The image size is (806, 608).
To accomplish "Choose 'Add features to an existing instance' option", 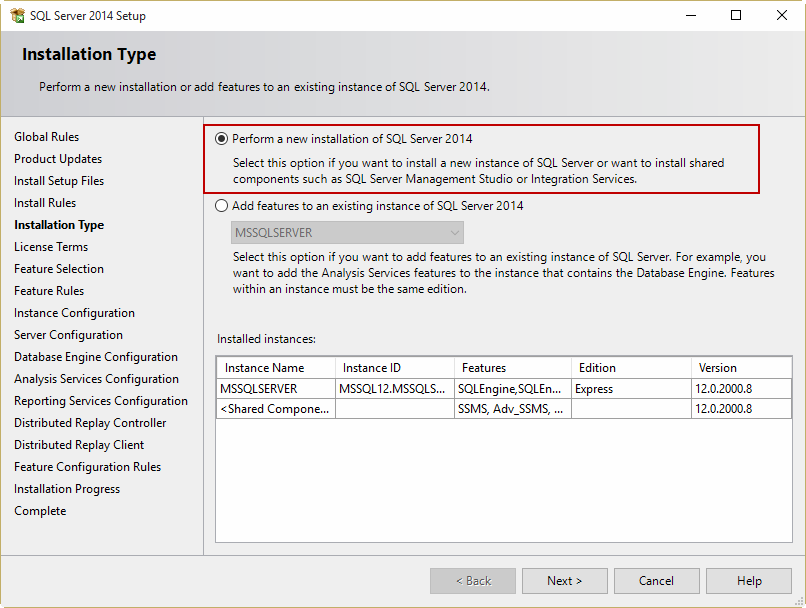I will (x=222, y=206).
